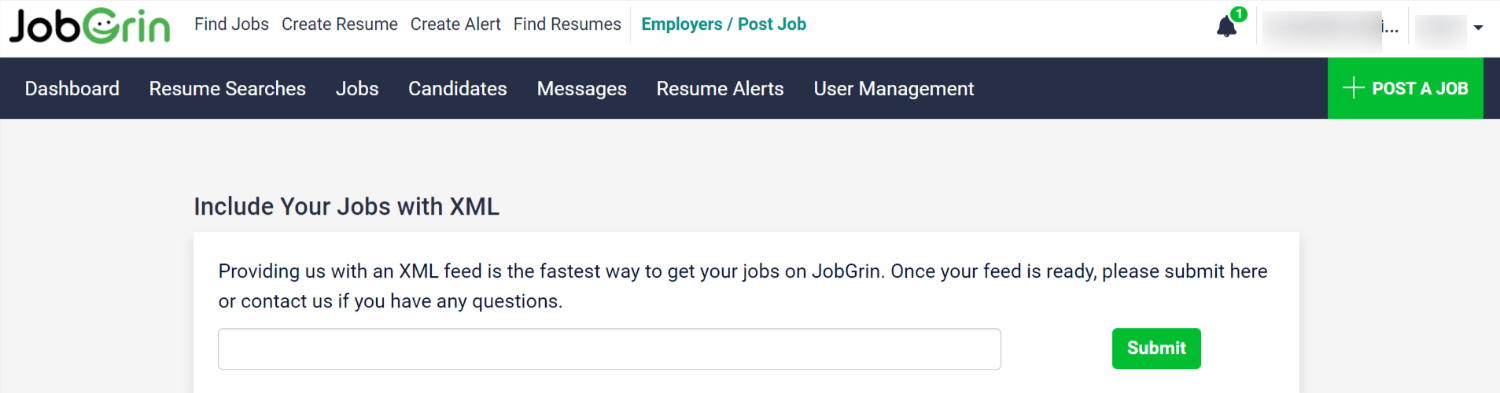
Task: Click the green POST A JOB button
Action: tap(1405, 88)
